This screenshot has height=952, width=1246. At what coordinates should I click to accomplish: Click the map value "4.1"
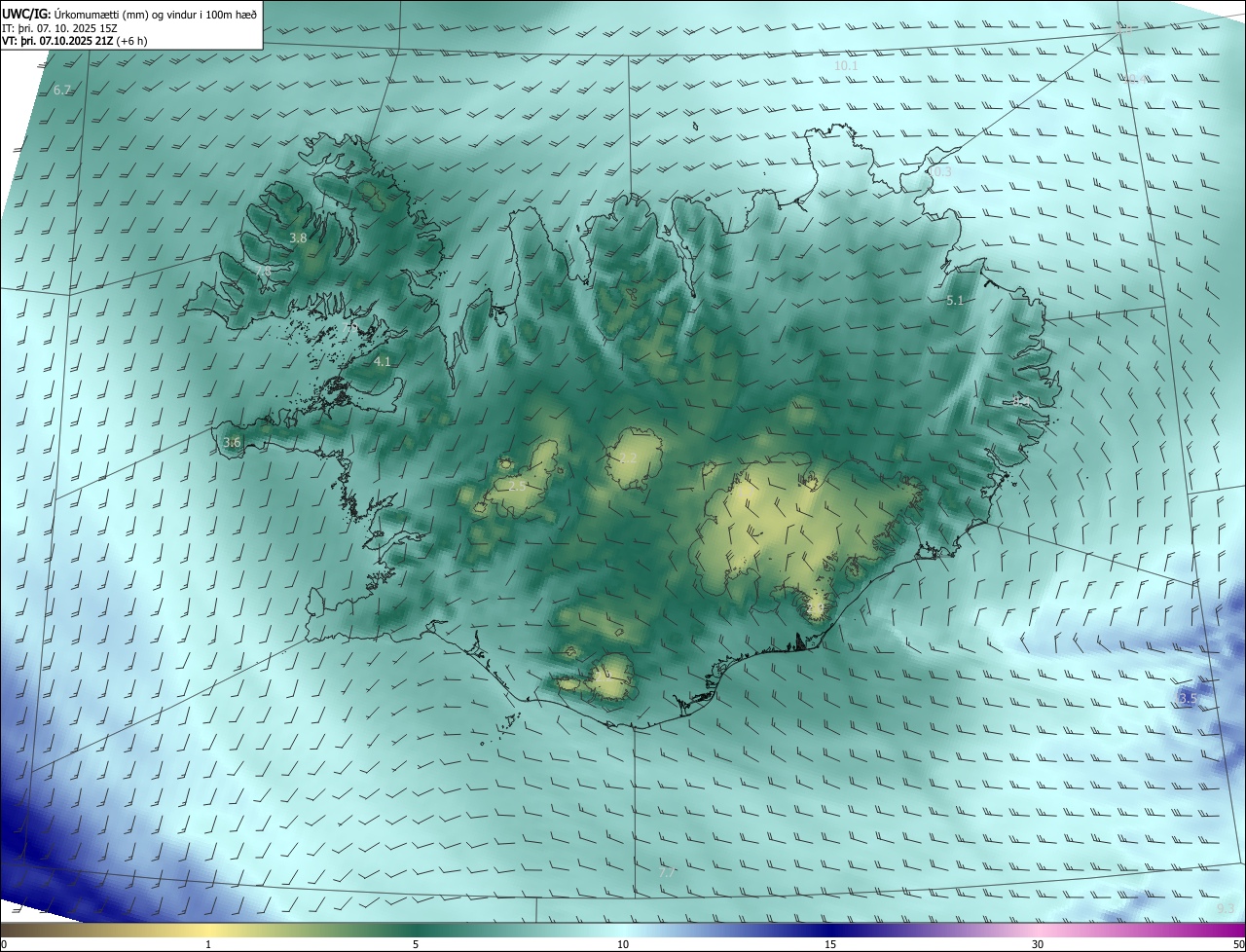pos(382,361)
